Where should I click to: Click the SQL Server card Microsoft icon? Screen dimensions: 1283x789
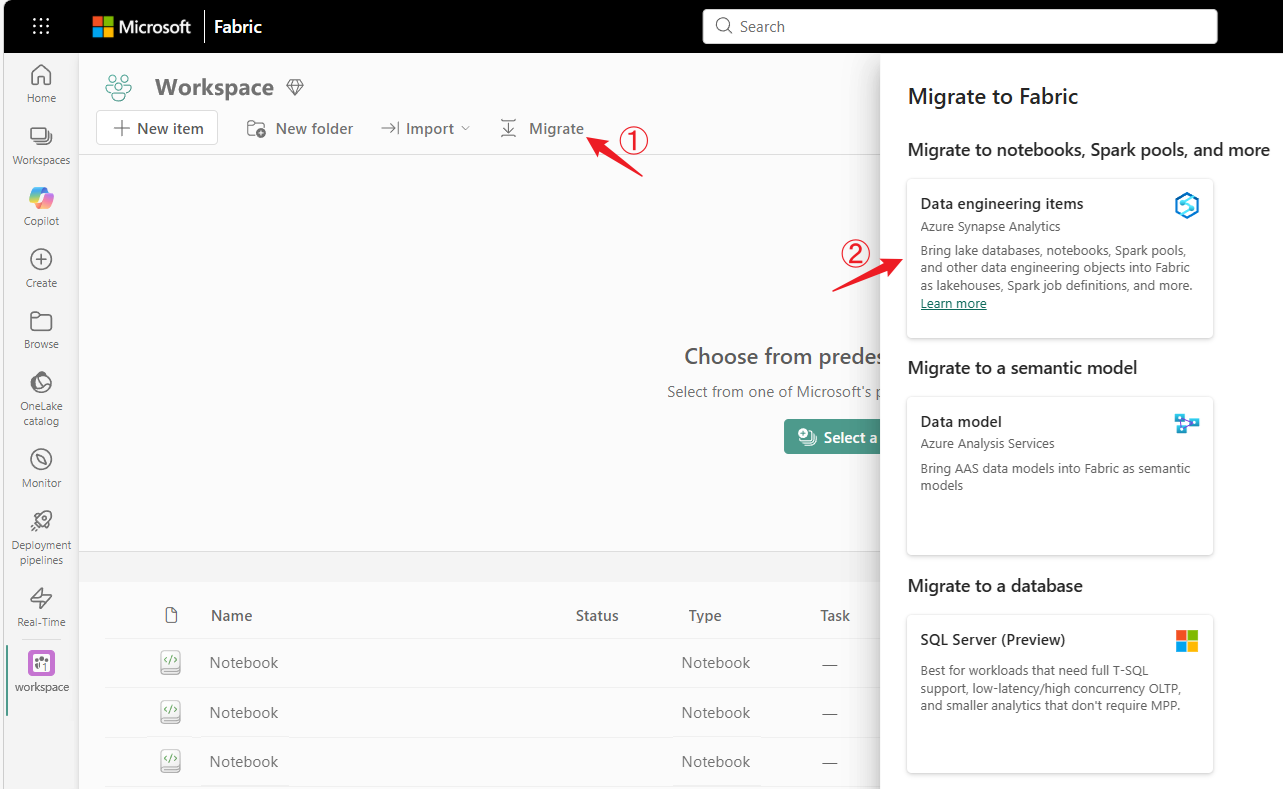pos(1187,641)
